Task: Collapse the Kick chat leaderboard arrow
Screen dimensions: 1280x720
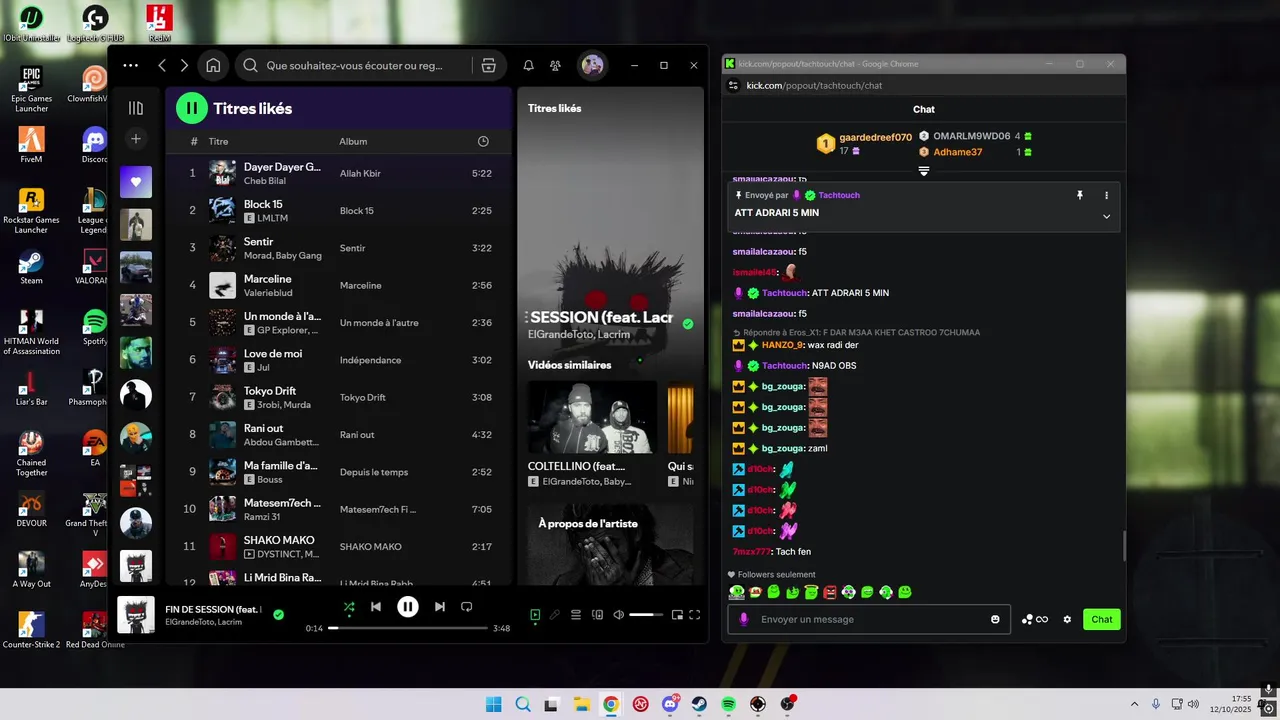Action: [x=924, y=171]
